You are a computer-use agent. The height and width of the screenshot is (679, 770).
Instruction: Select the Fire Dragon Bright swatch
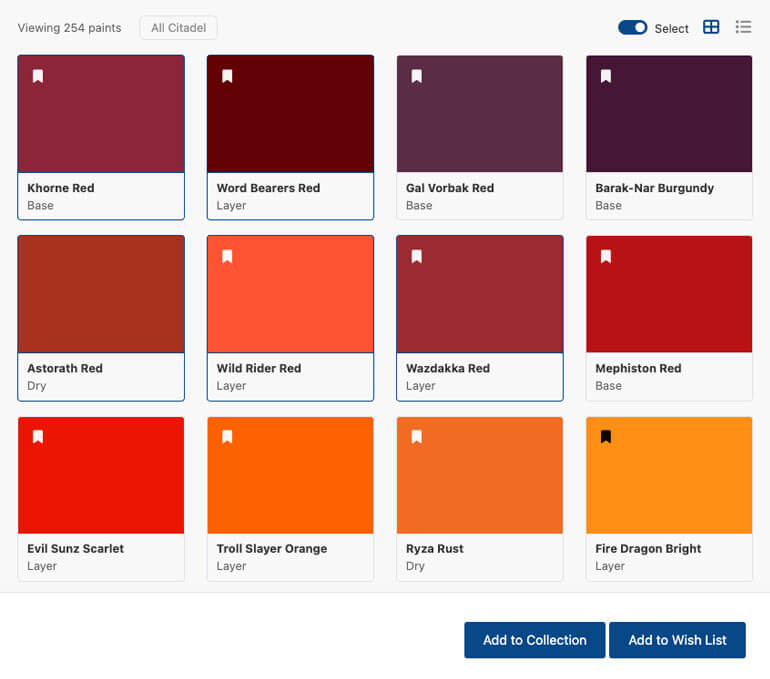click(x=669, y=475)
